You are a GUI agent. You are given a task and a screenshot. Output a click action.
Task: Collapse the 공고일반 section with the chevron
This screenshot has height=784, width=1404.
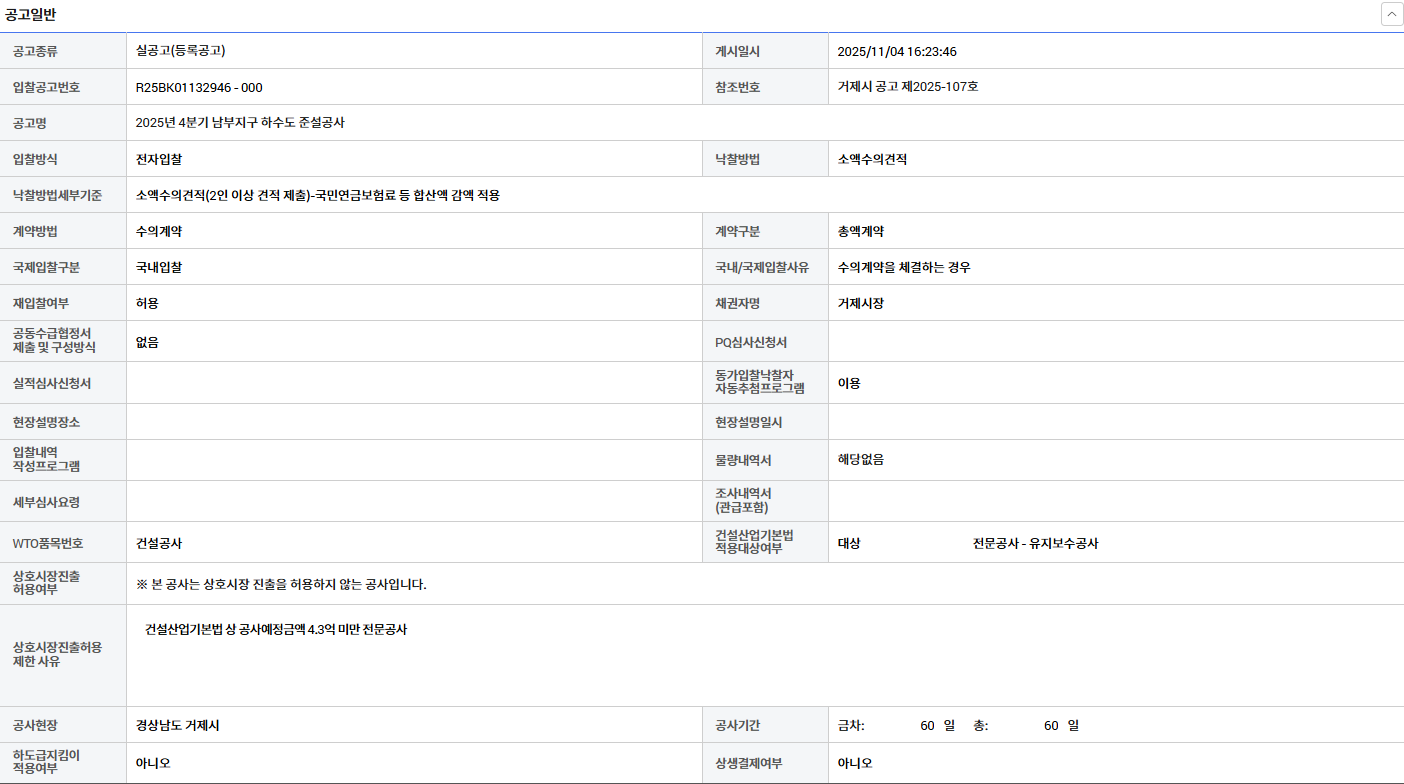point(1391,14)
